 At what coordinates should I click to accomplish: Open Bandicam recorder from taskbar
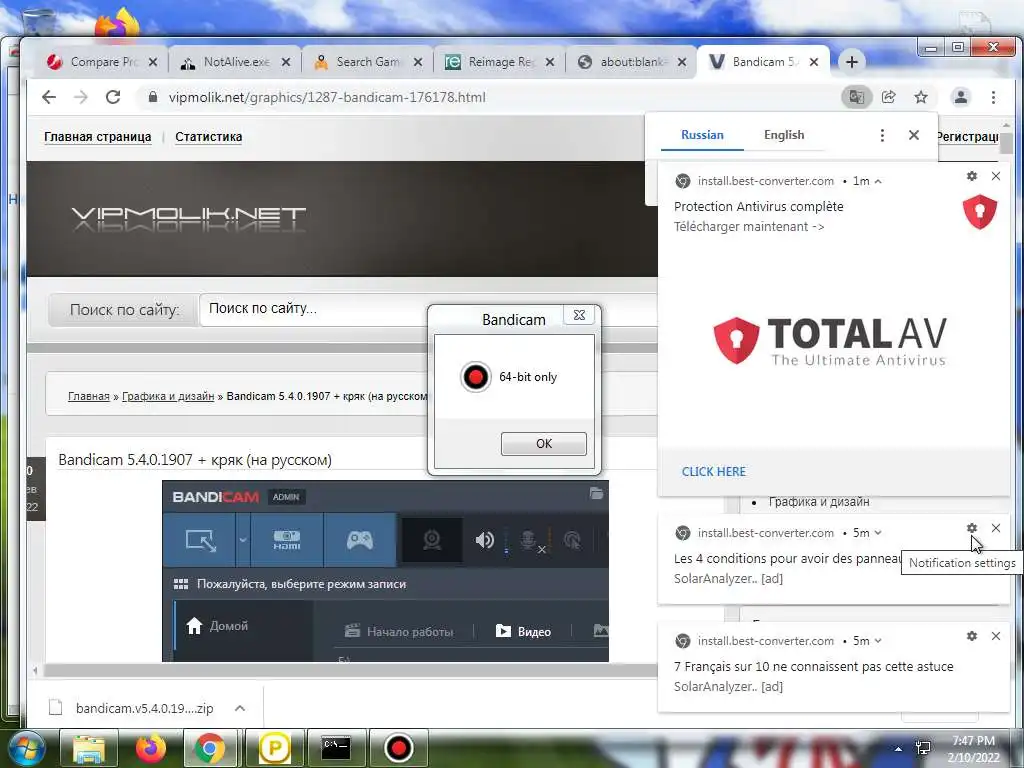pos(398,748)
